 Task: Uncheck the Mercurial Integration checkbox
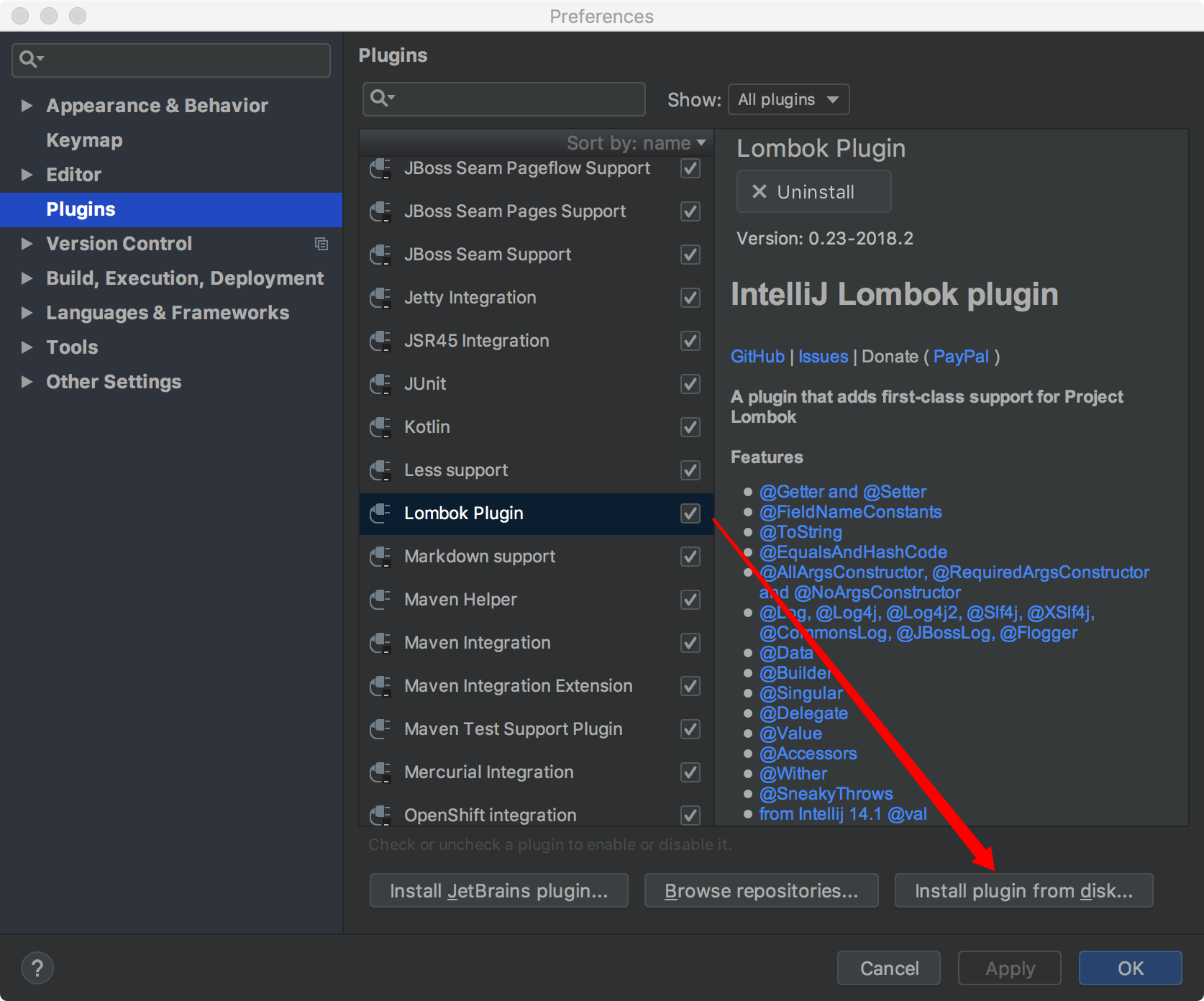[690, 772]
